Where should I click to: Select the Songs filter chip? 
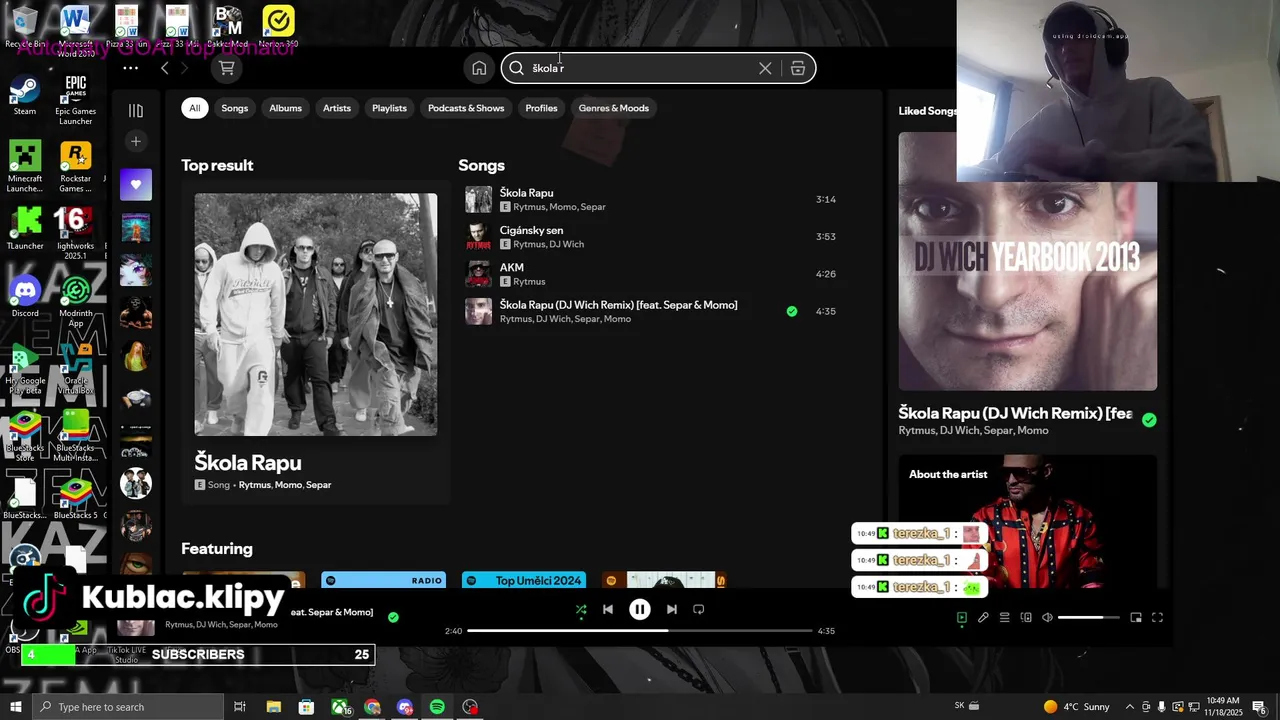pyautogui.click(x=235, y=108)
